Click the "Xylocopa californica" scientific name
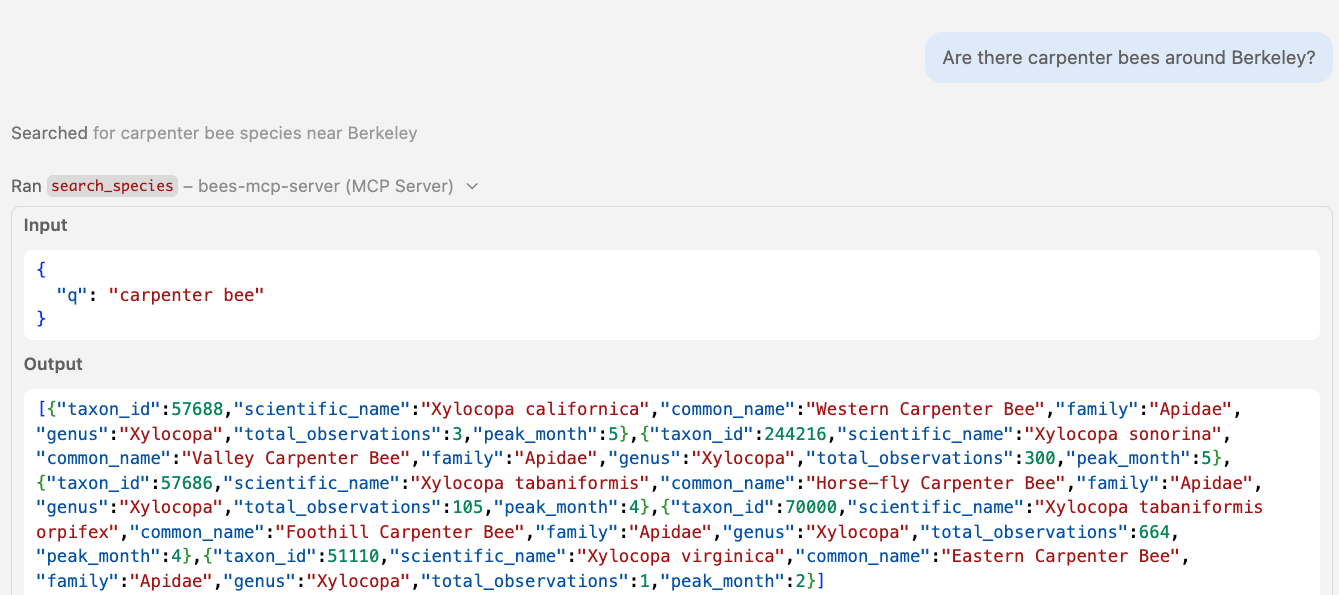This screenshot has height=595, width=1339. [x=532, y=409]
